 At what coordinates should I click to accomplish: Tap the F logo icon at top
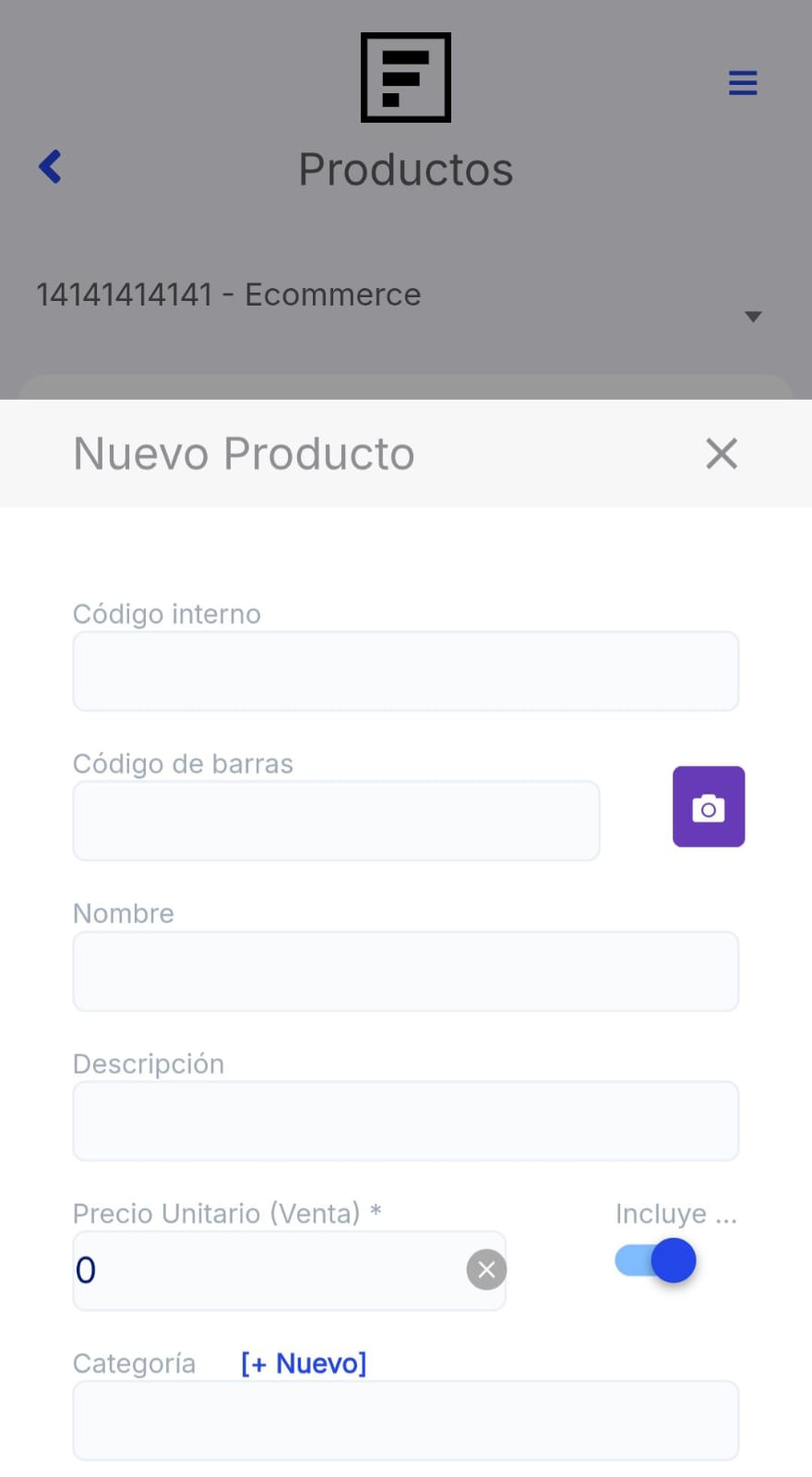click(x=406, y=78)
